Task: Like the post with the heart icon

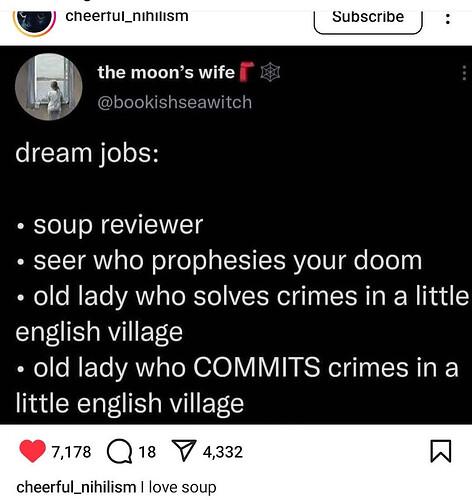Action: pyautogui.click(x=32, y=451)
